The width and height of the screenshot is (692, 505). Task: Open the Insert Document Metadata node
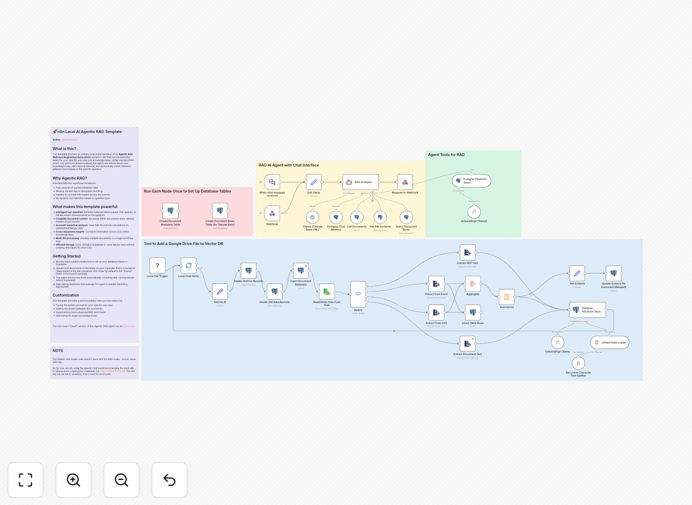[301, 271]
